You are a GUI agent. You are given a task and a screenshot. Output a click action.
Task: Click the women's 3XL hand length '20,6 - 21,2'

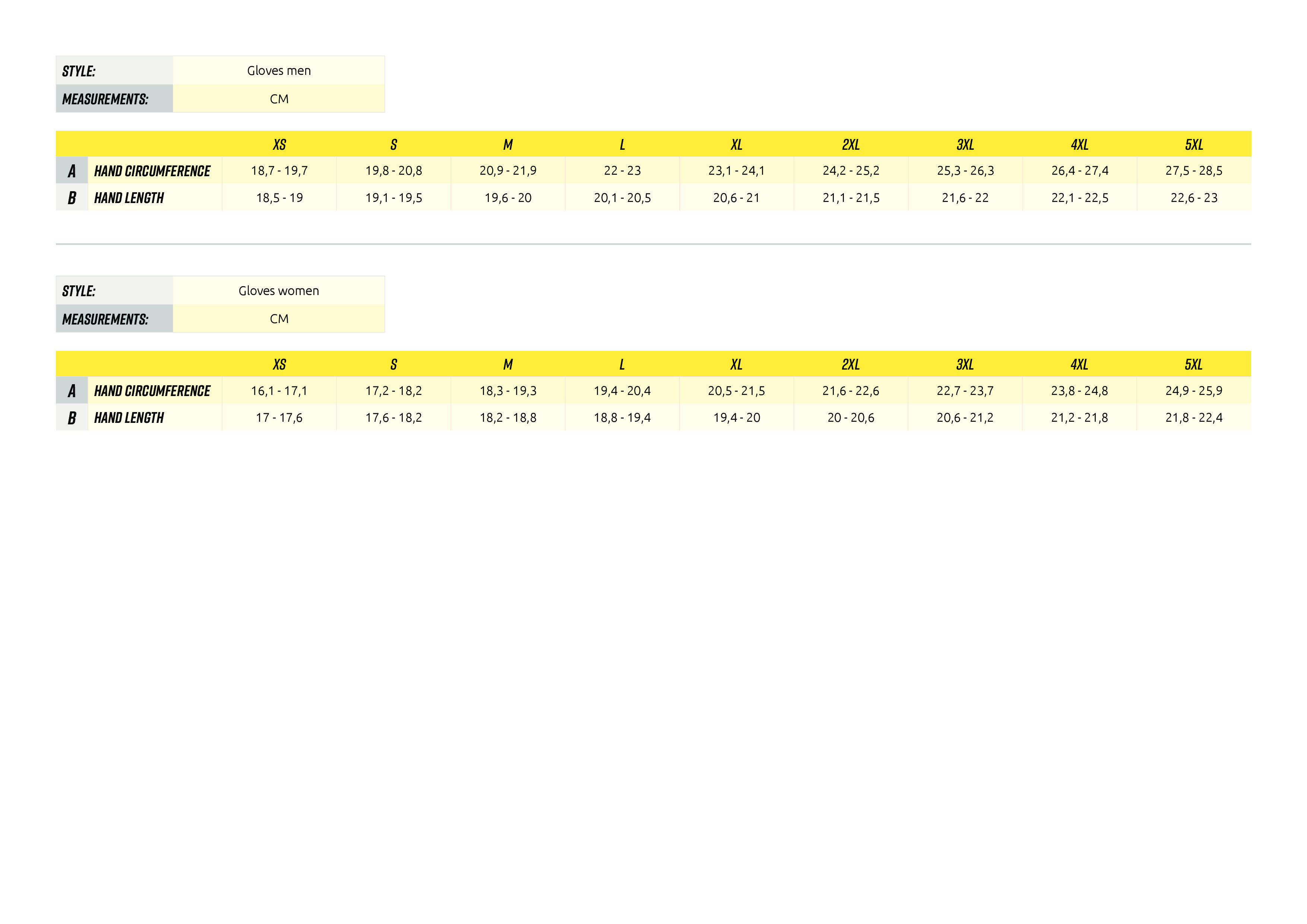coord(965,417)
